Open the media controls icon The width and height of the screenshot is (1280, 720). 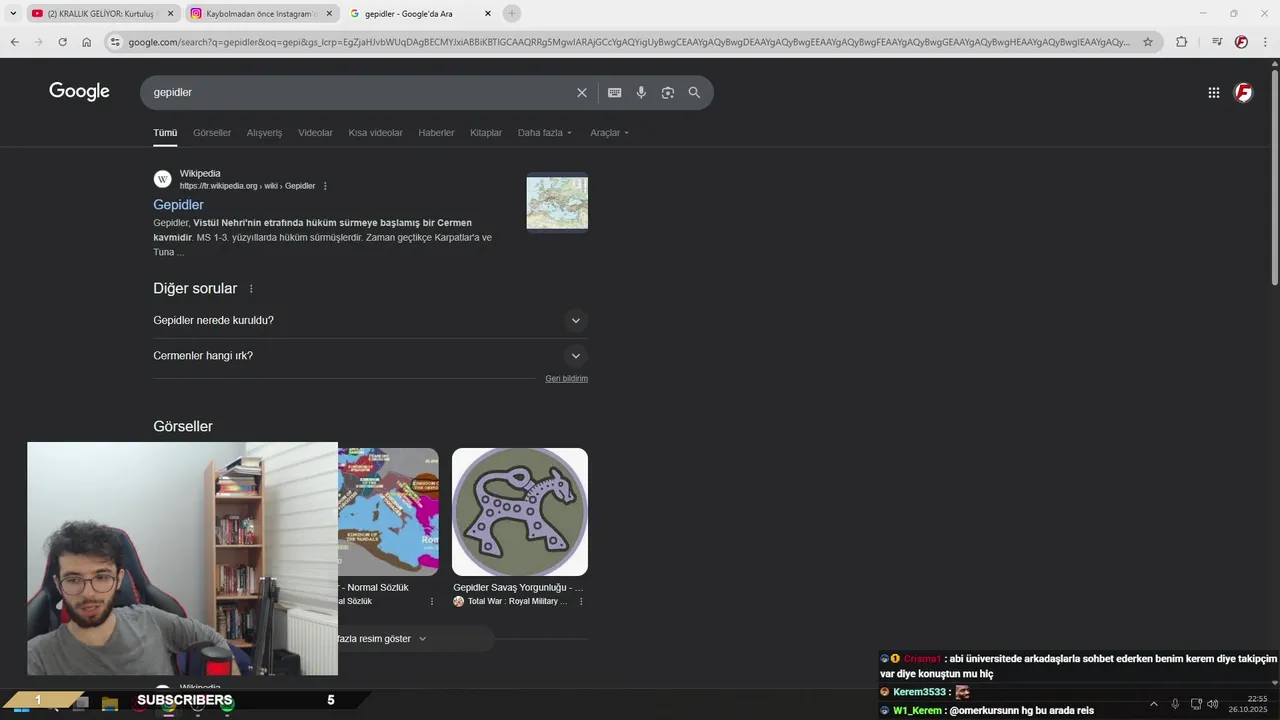1217,42
